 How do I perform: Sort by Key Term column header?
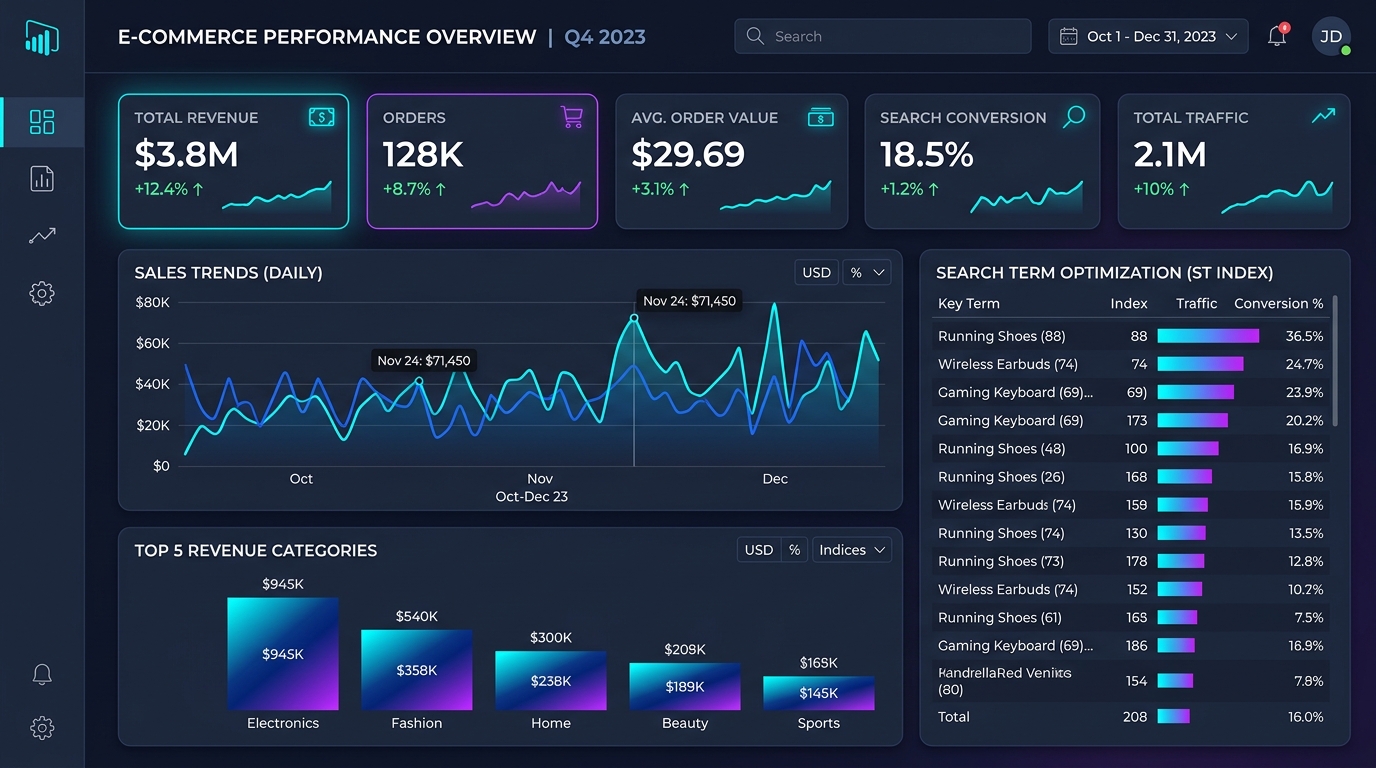pyautogui.click(x=968, y=303)
